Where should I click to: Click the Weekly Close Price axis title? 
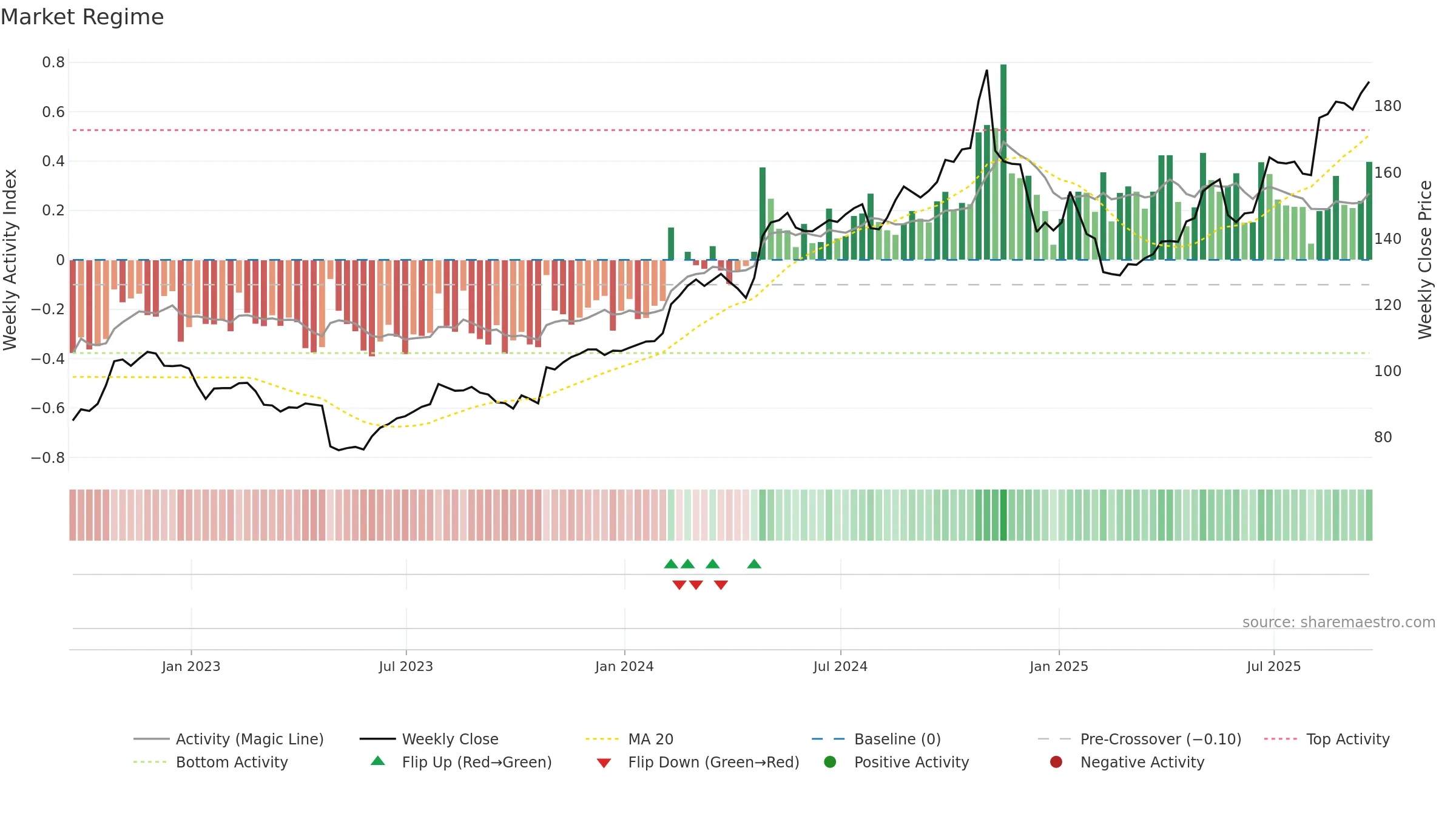(1425, 260)
